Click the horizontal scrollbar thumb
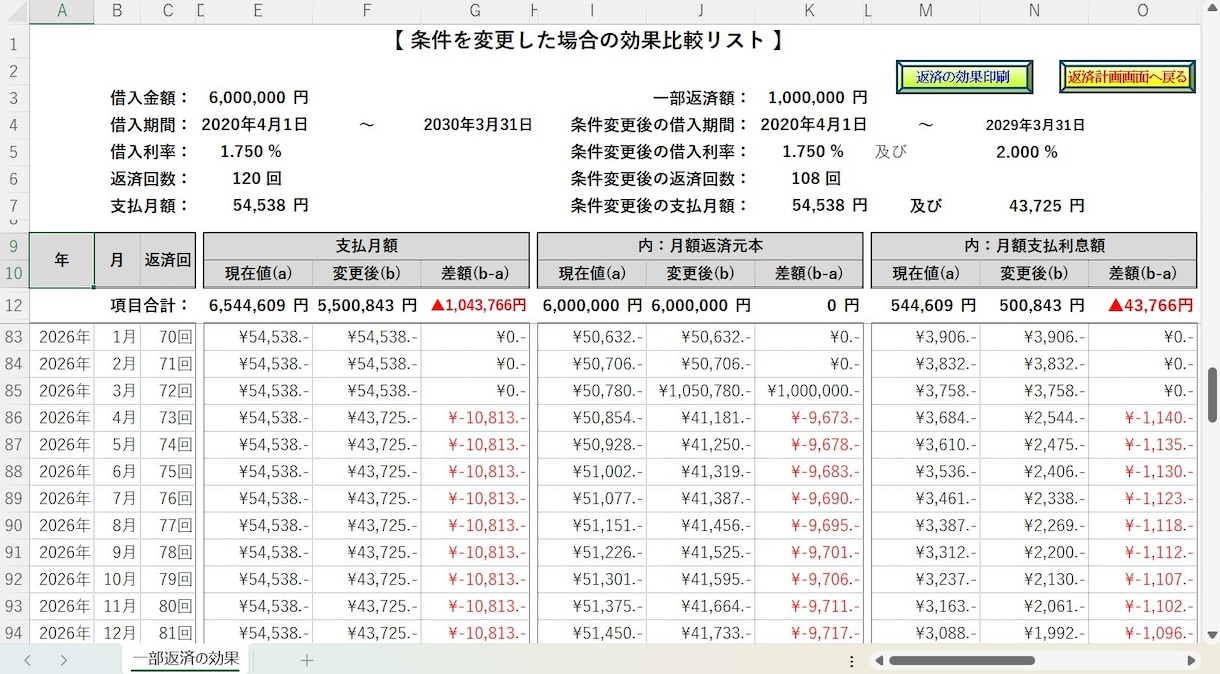This screenshot has height=674, width=1220. pyautogui.click(x=961, y=660)
